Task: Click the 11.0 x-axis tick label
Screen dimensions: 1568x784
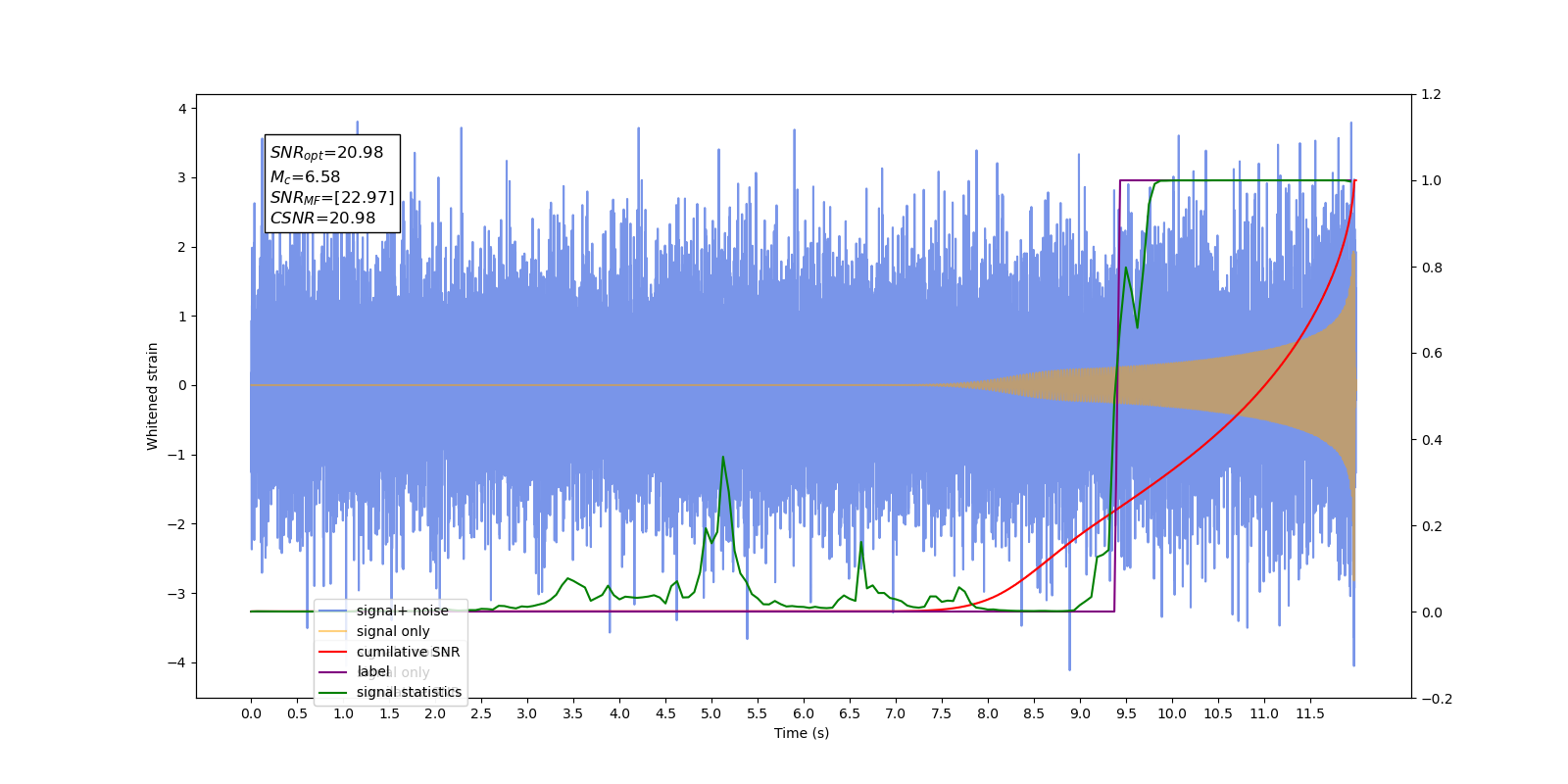Action: coord(1264,713)
